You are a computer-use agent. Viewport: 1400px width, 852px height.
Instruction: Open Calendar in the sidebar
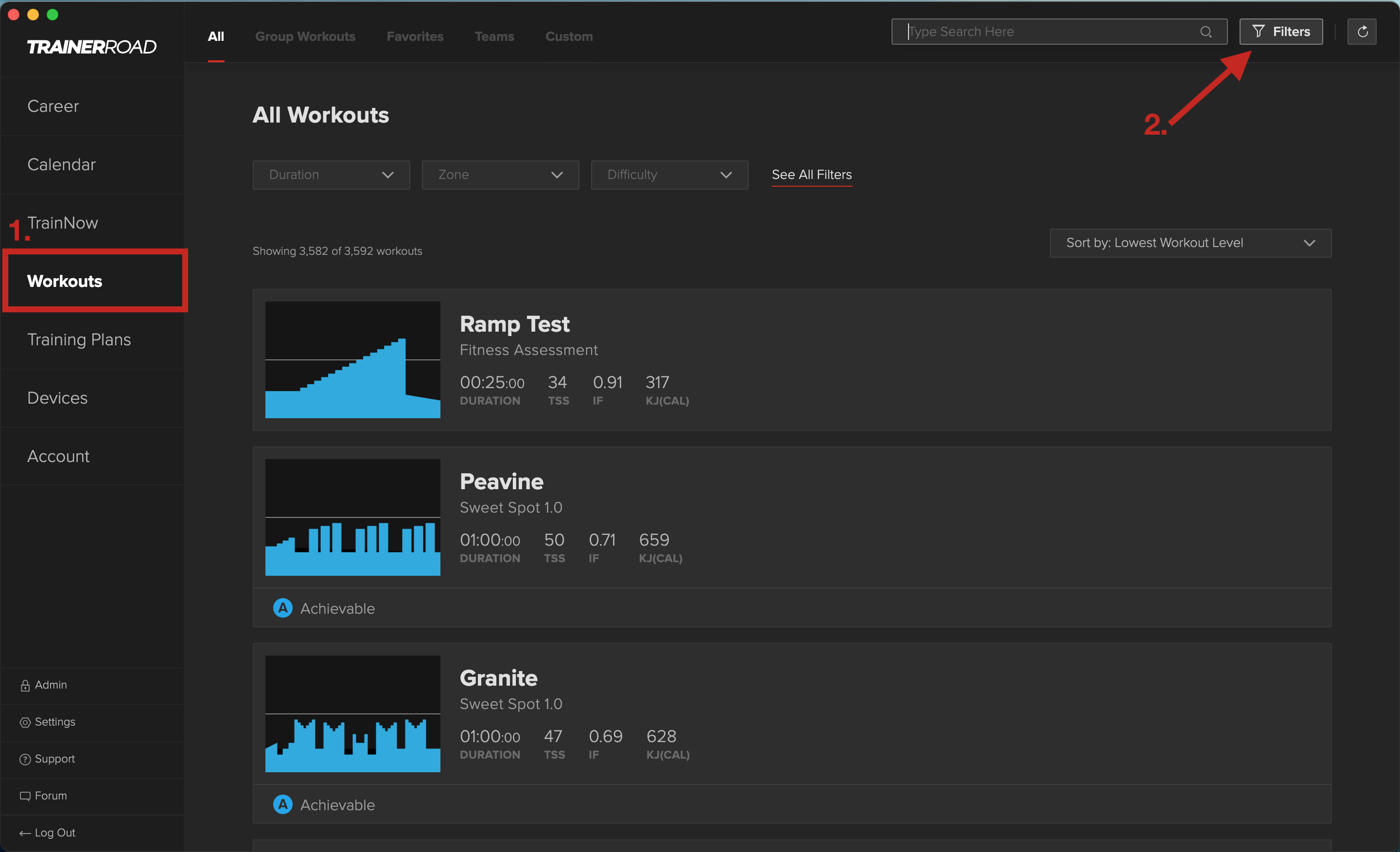pyautogui.click(x=92, y=165)
